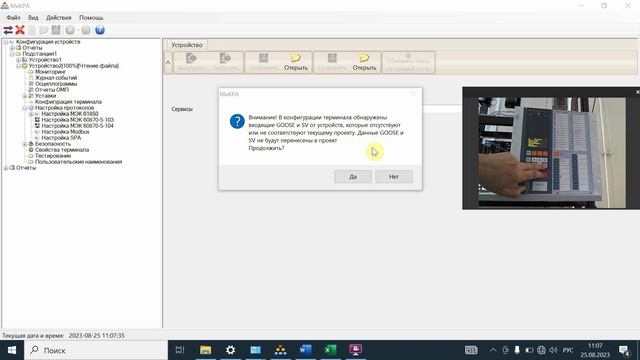The height and width of the screenshot is (360, 640).
Task: Collapse the Настройка протоколов node
Action: point(24,108)
